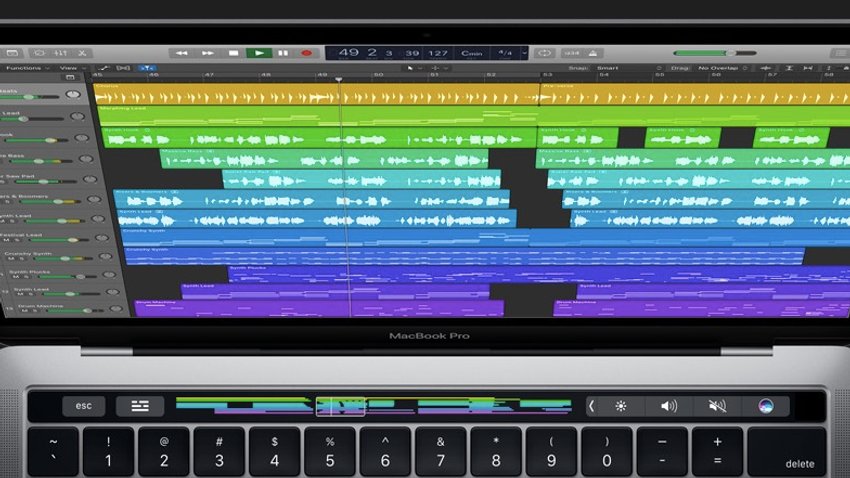Toggle the 1234 count-in button
850x478 pixels.
tap(572, 53)
